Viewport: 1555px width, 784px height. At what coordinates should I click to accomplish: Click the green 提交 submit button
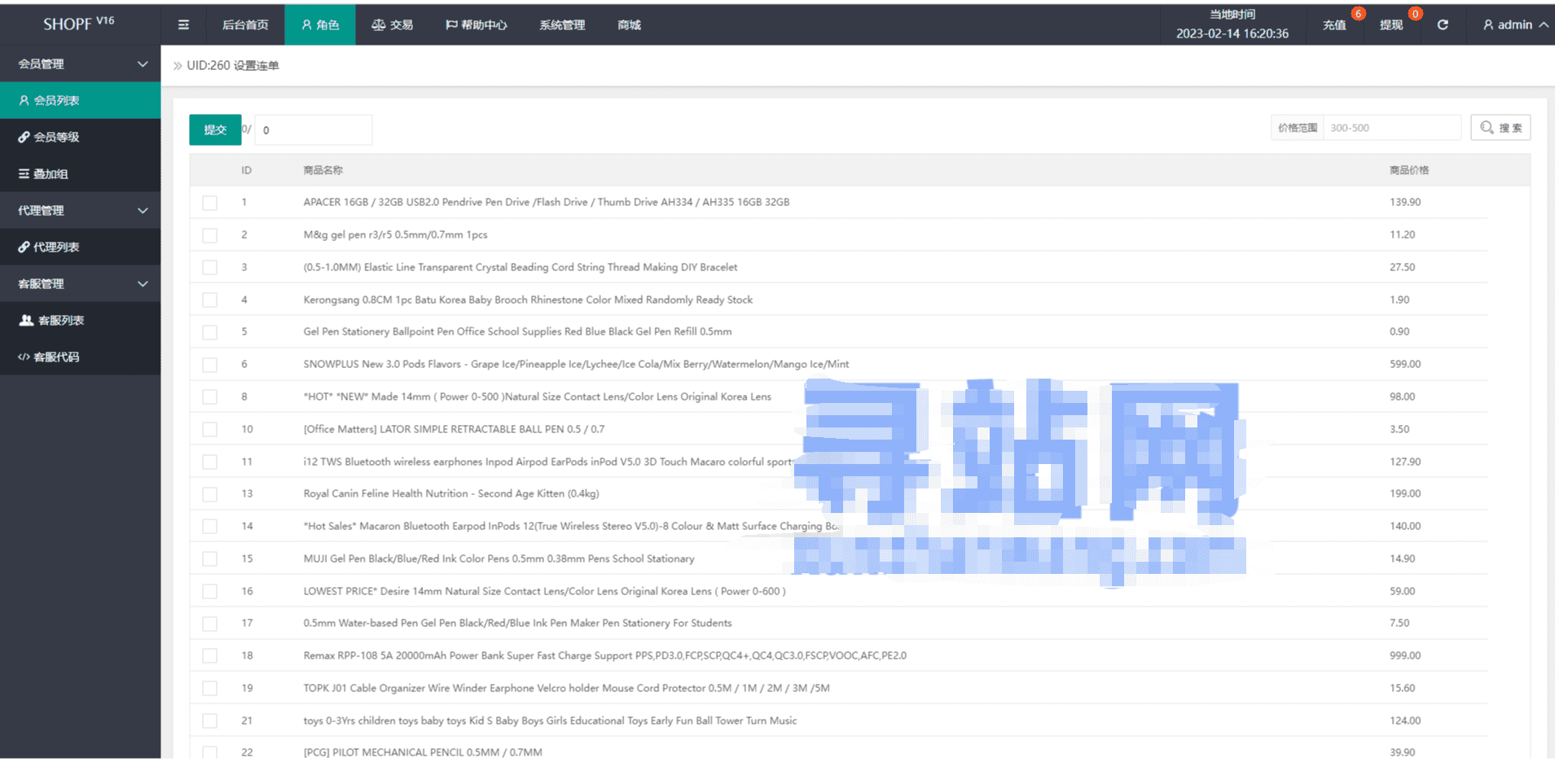[x=215, y=129]
